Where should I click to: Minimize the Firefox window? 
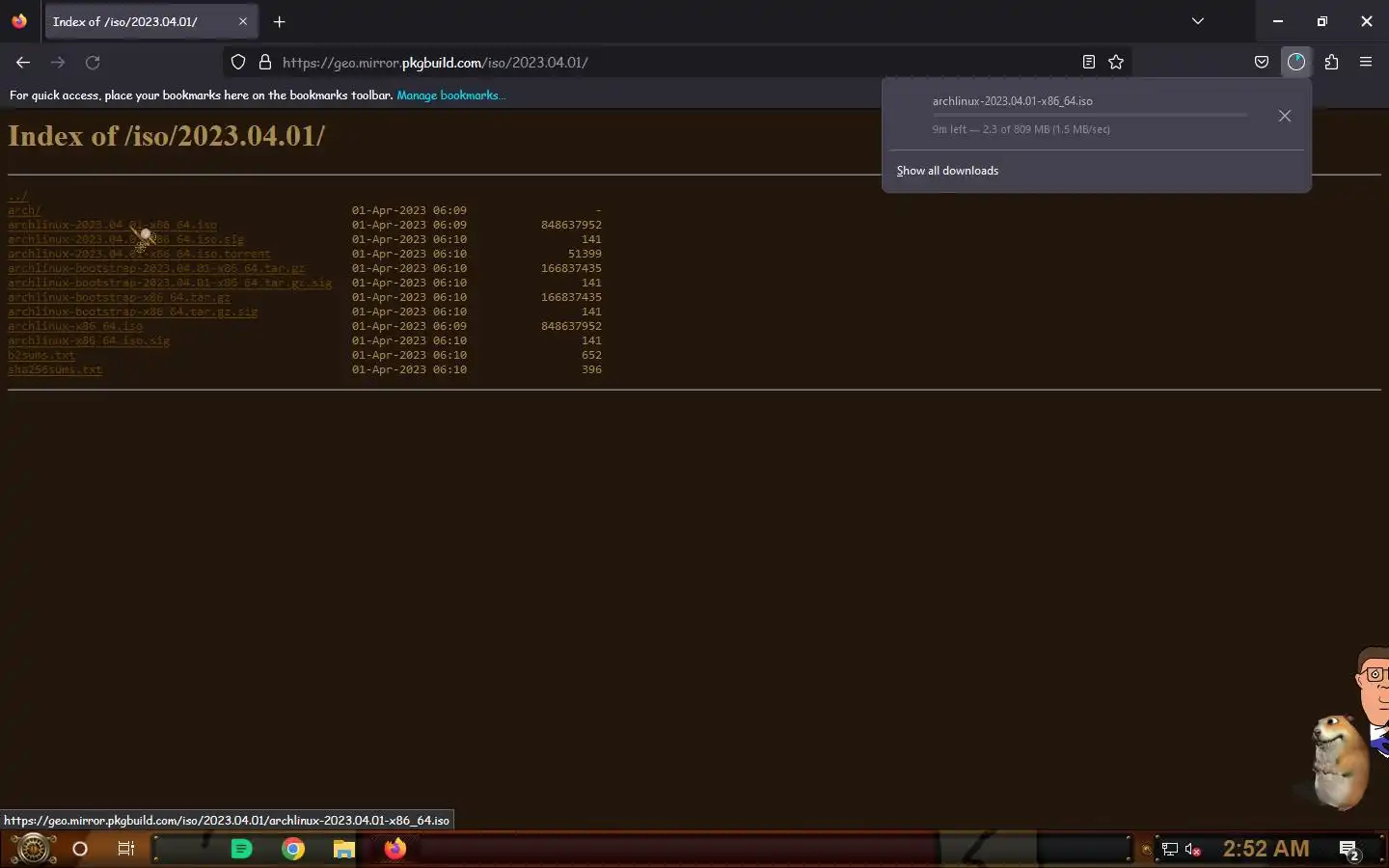click(1278, 21)
